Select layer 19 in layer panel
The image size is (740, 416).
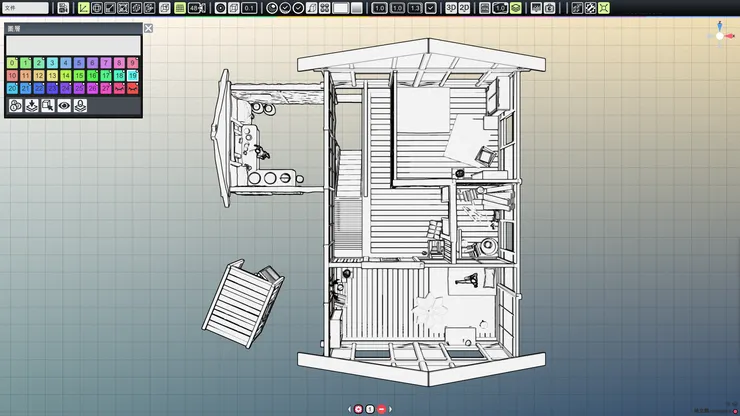coord(132,76)
